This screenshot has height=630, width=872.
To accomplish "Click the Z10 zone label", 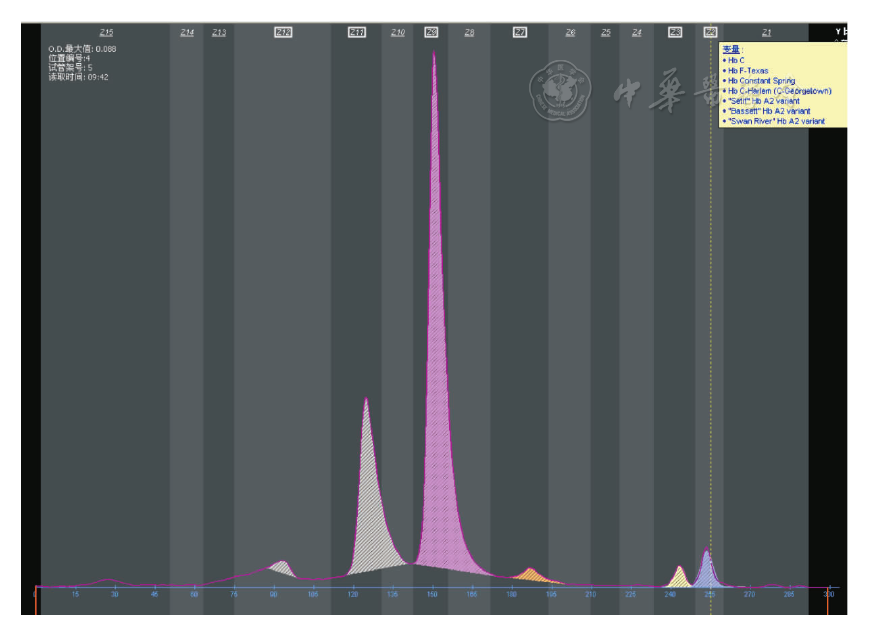I will coord(398,33).
